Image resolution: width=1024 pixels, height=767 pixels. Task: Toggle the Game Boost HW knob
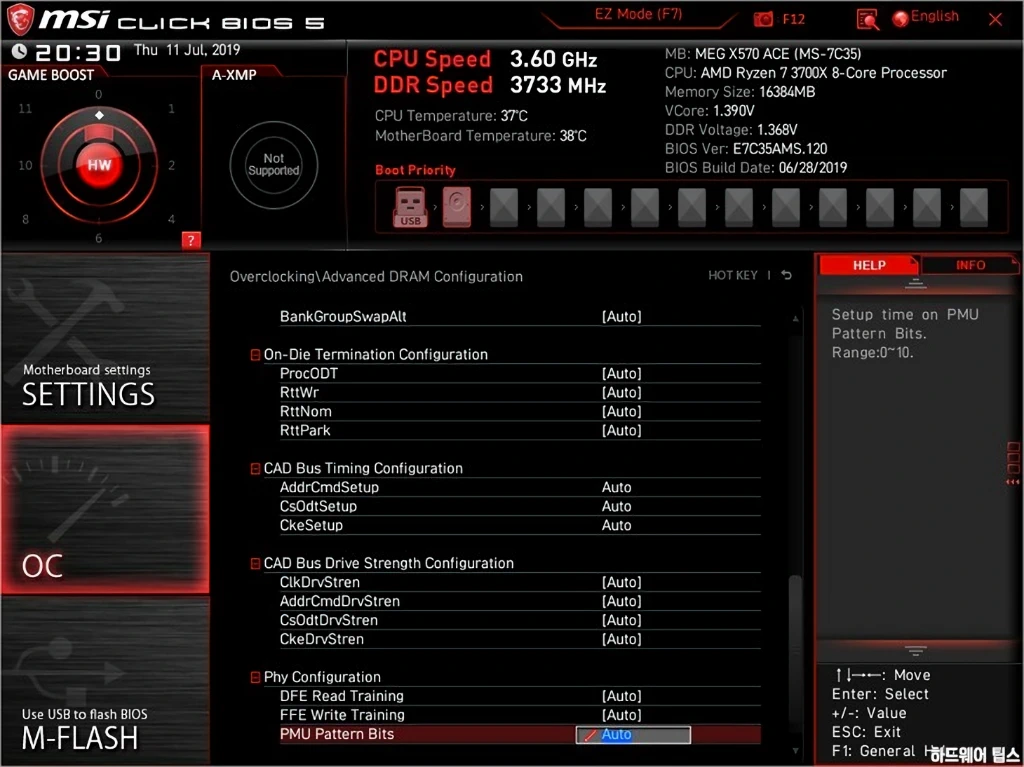click(99, 165)
